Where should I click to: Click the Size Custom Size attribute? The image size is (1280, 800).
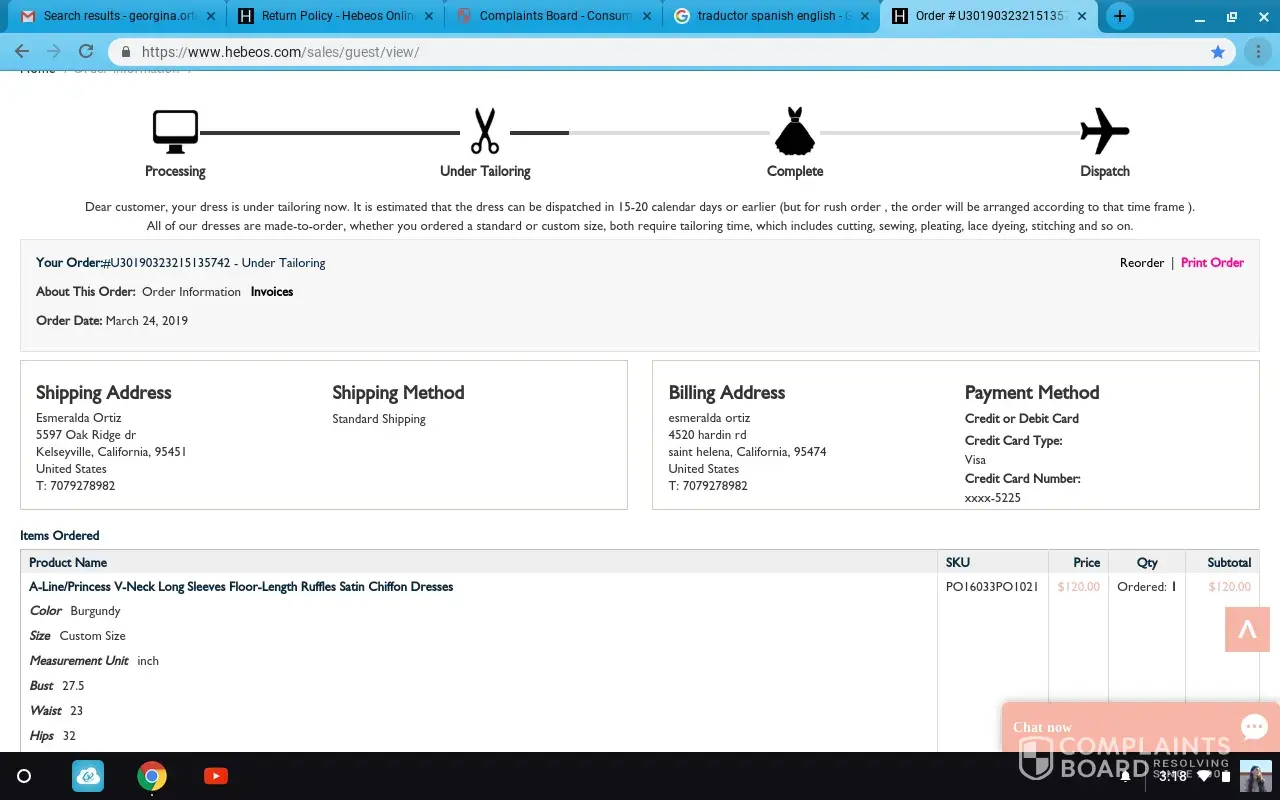point(78,636)
